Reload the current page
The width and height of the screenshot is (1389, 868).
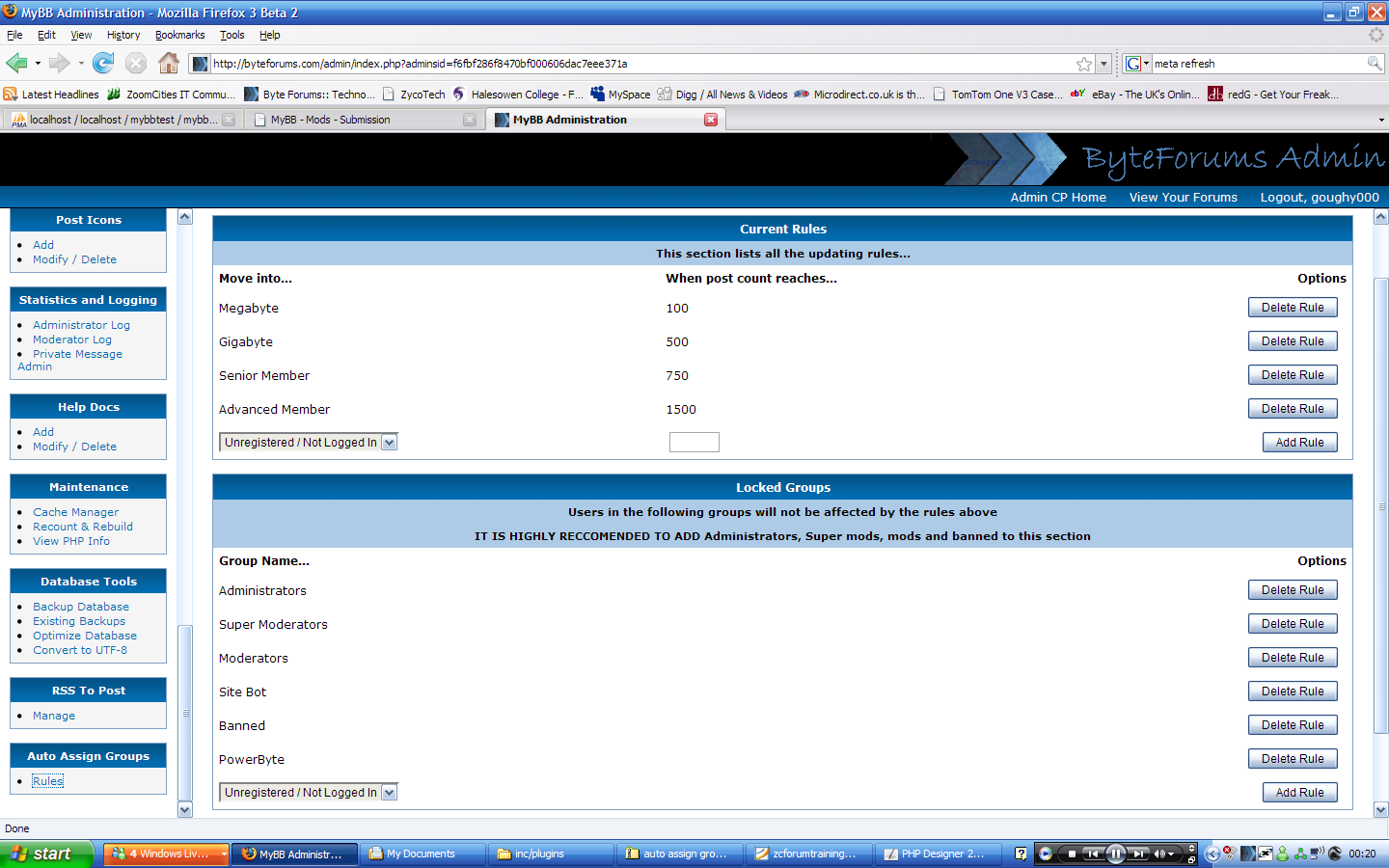coord(103,64)
